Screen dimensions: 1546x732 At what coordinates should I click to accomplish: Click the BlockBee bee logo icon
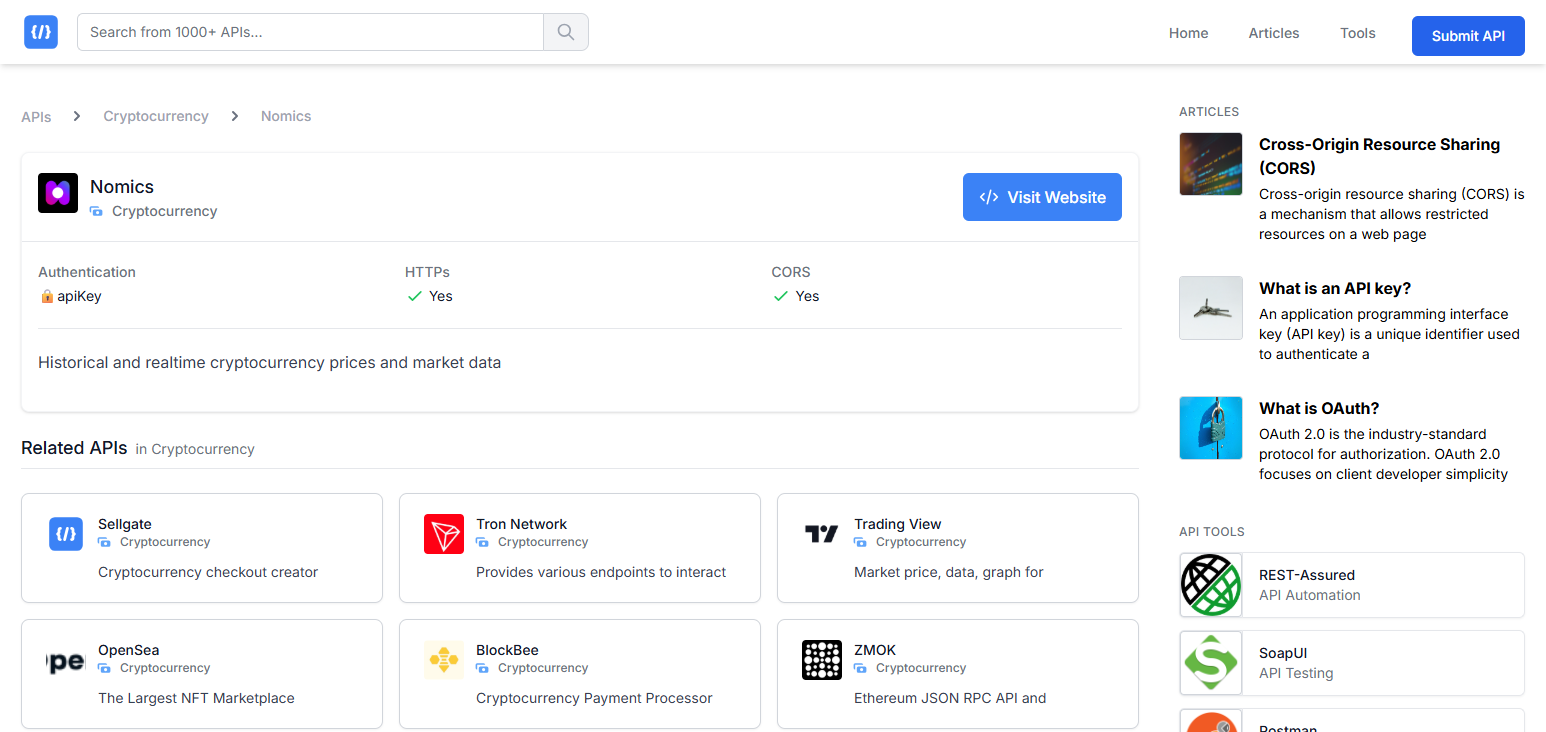point(444,660)
